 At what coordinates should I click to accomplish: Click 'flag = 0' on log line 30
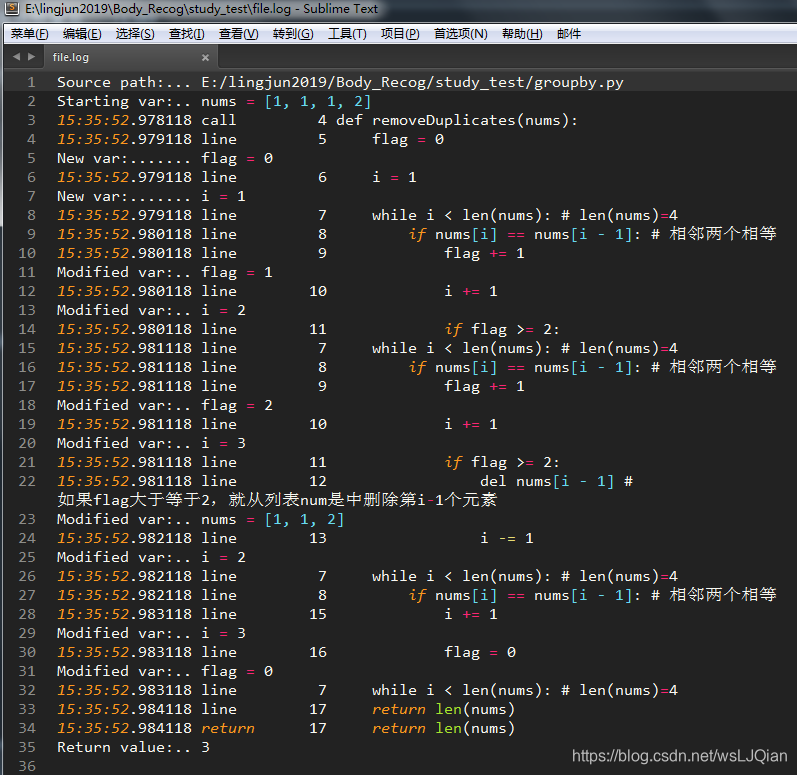480,652
